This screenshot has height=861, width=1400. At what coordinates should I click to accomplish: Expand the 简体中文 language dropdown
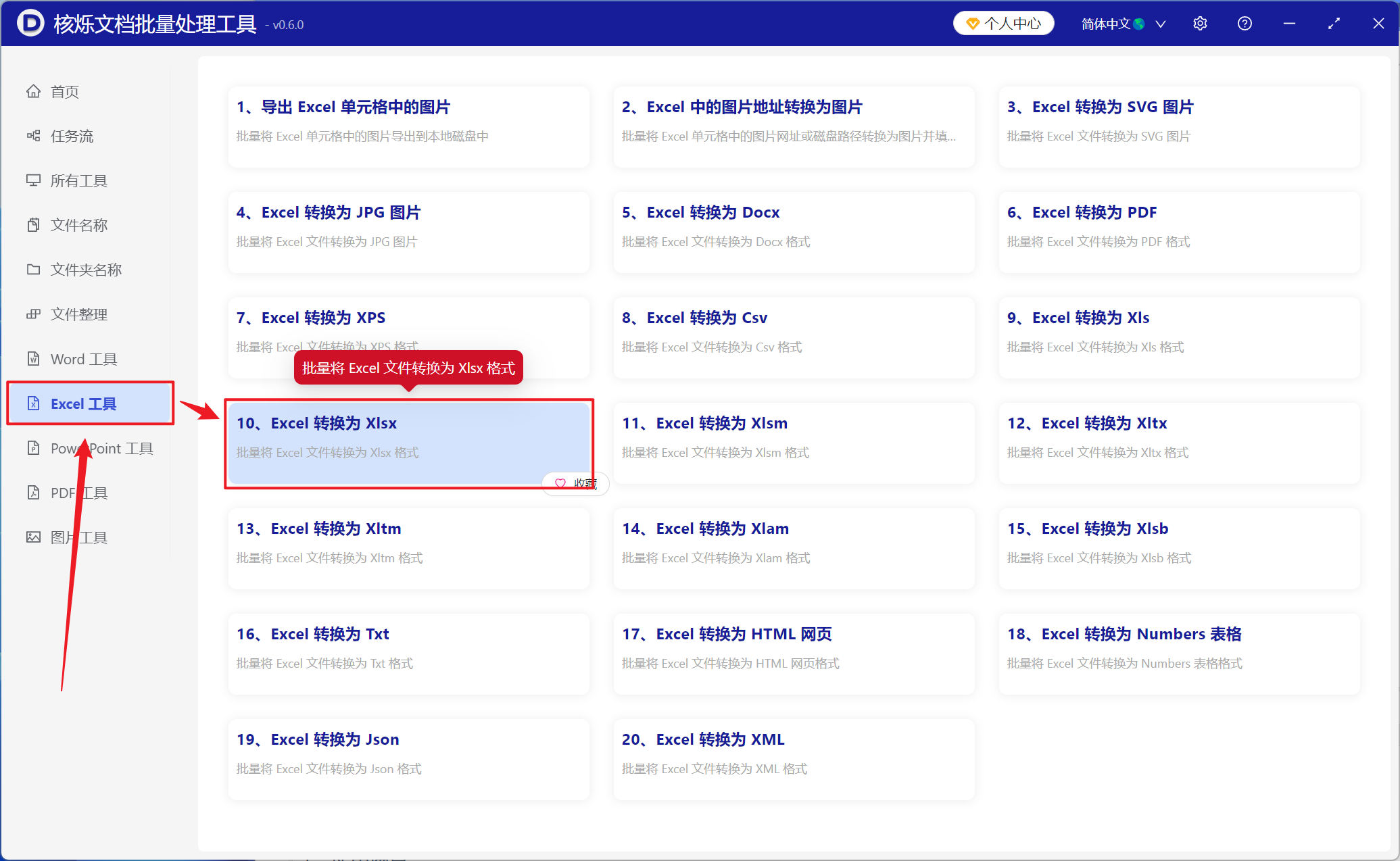1122,24
